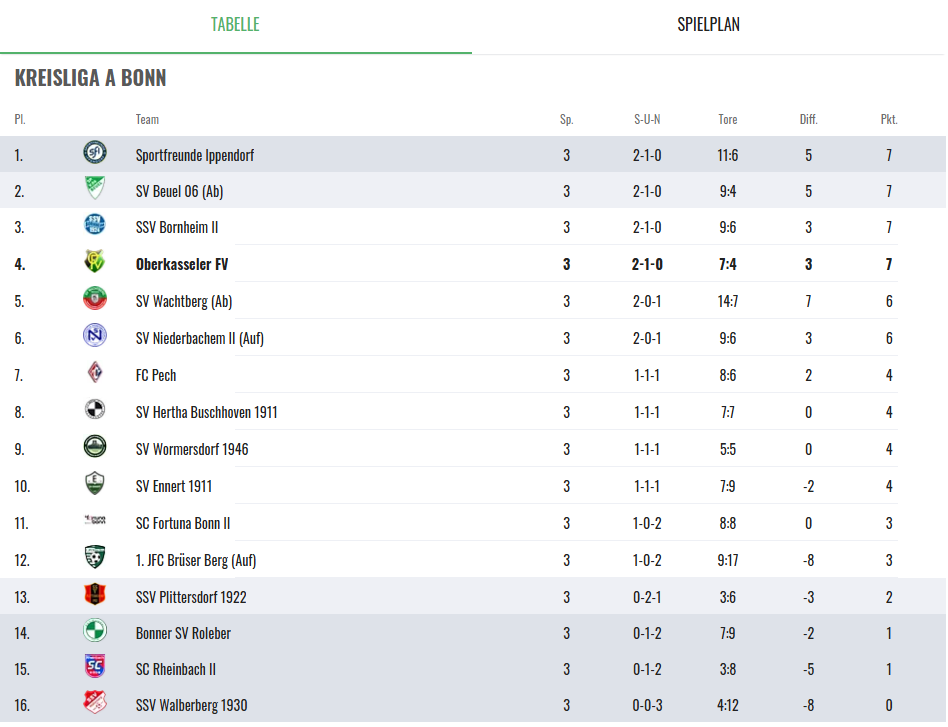Click the SV Niederbachem II logo

95,338
